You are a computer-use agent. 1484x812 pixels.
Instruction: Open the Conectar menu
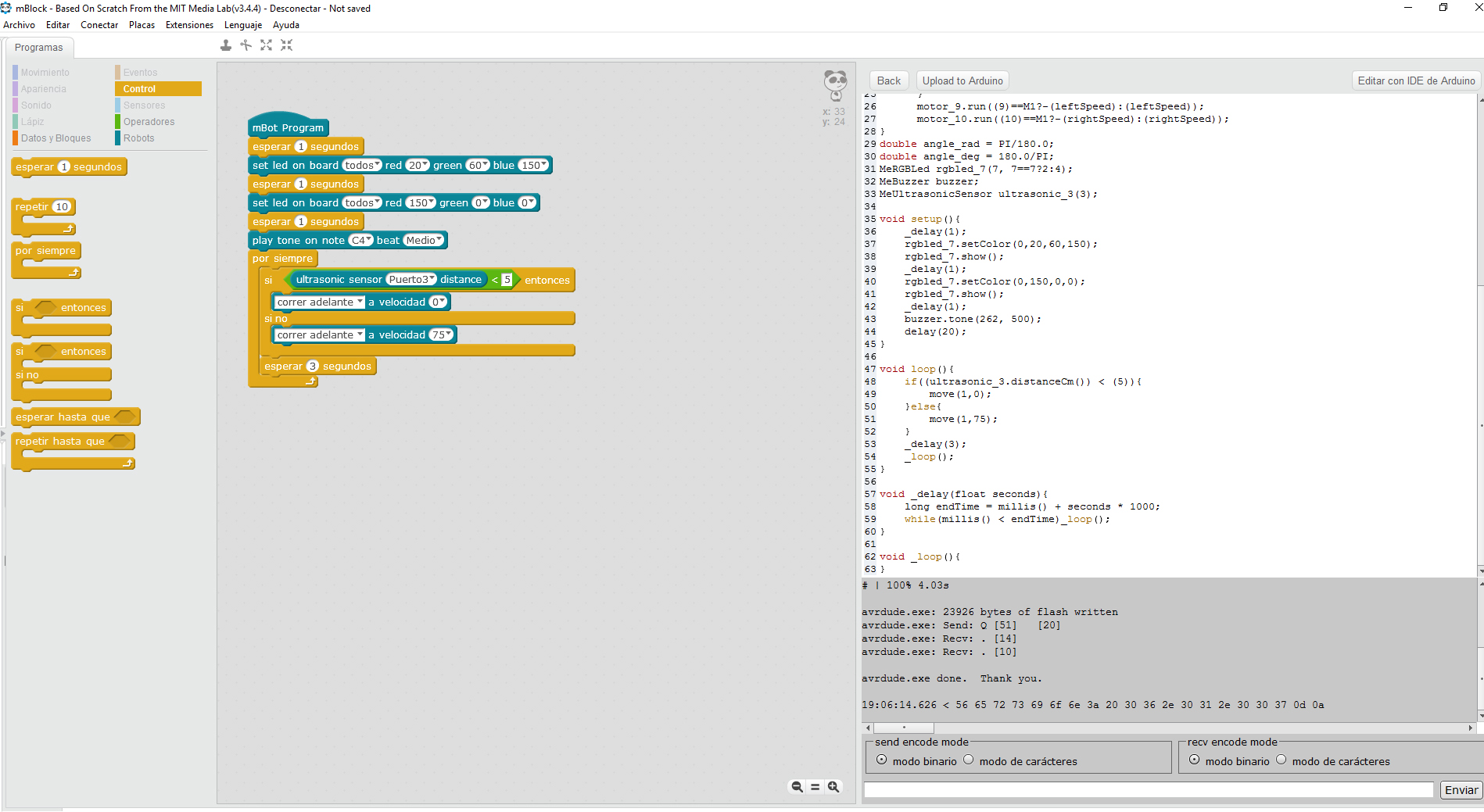(x=99, y=25)
